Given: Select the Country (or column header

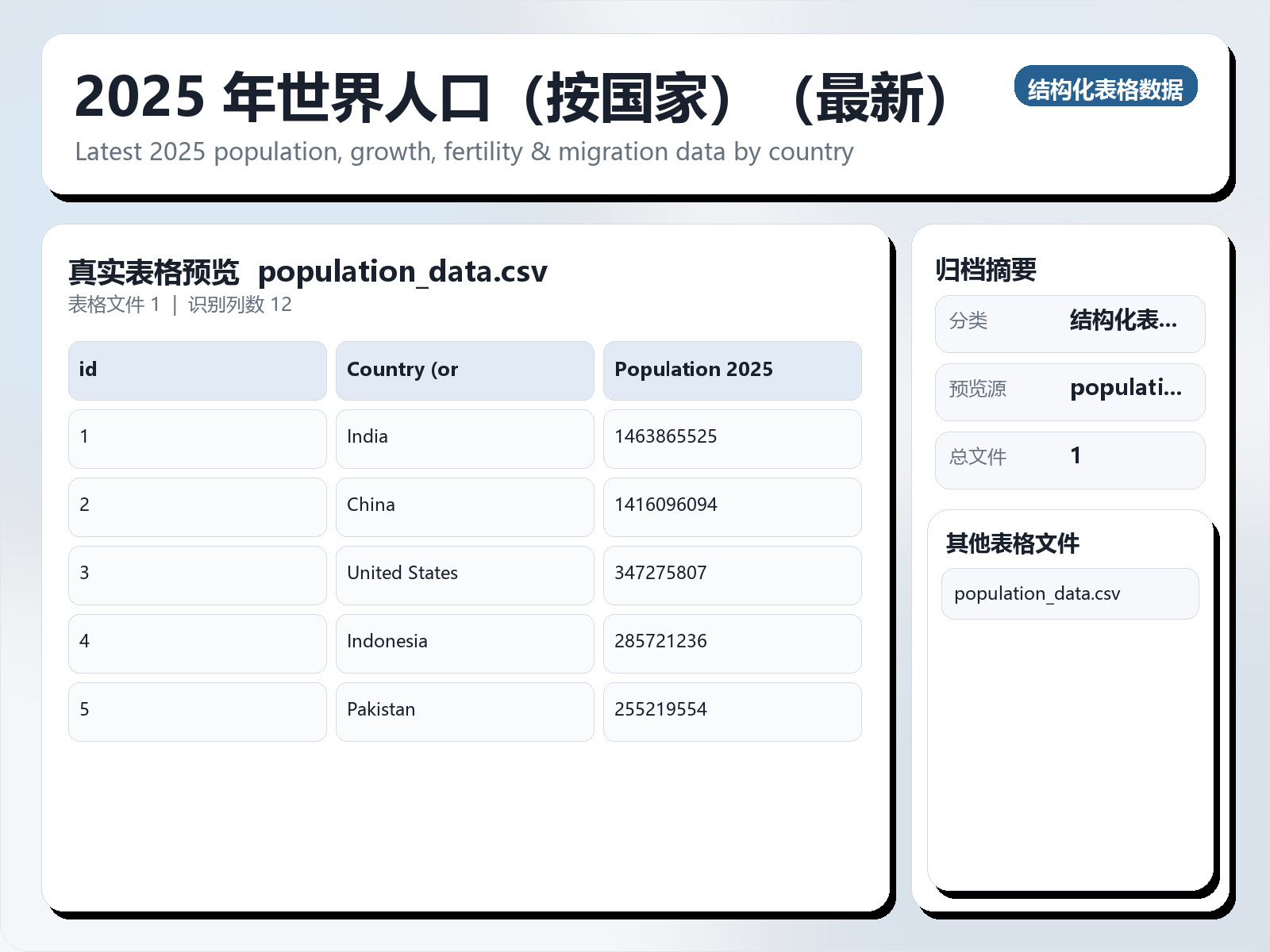Looking at the screenshot, I should pyautogui.click(x=464, y=370).
